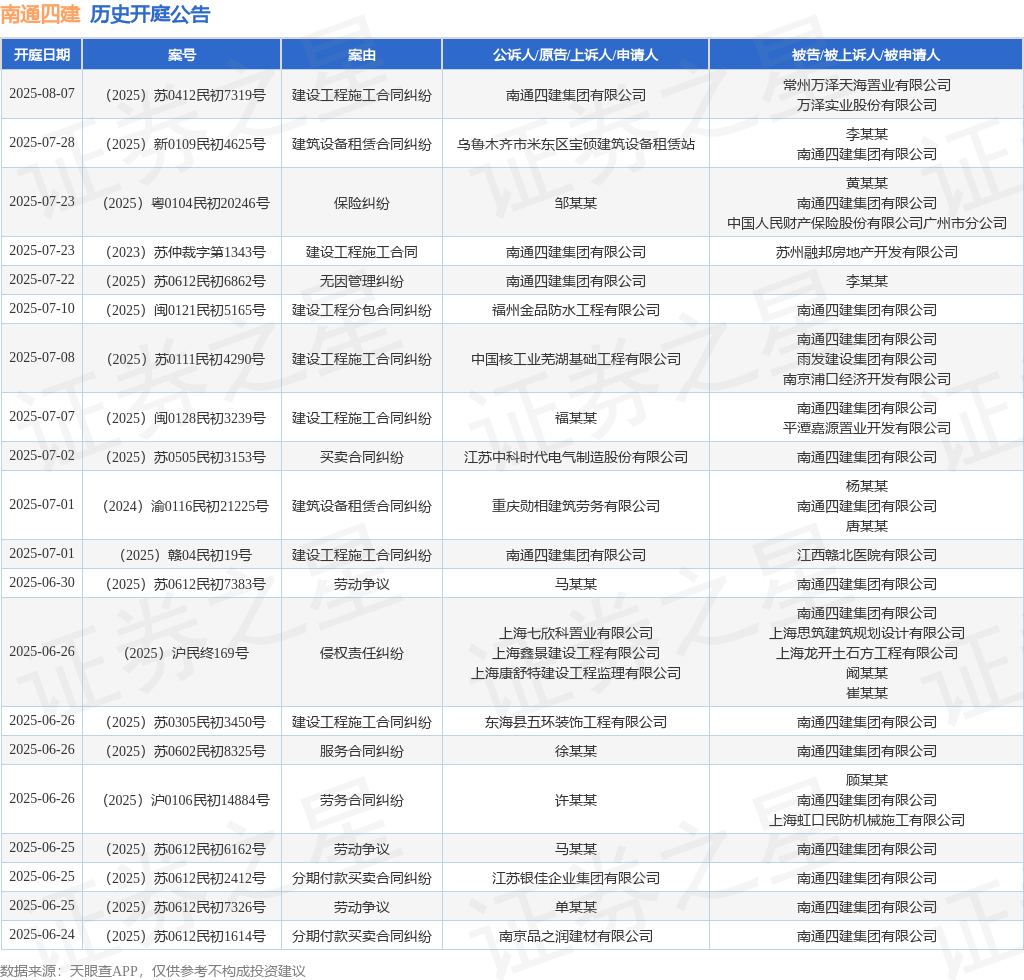The width and height of the screenshot is (1024, 980).
Task: Select case number (2025)苏0612民初7326号
Action: tap(185, 908)
